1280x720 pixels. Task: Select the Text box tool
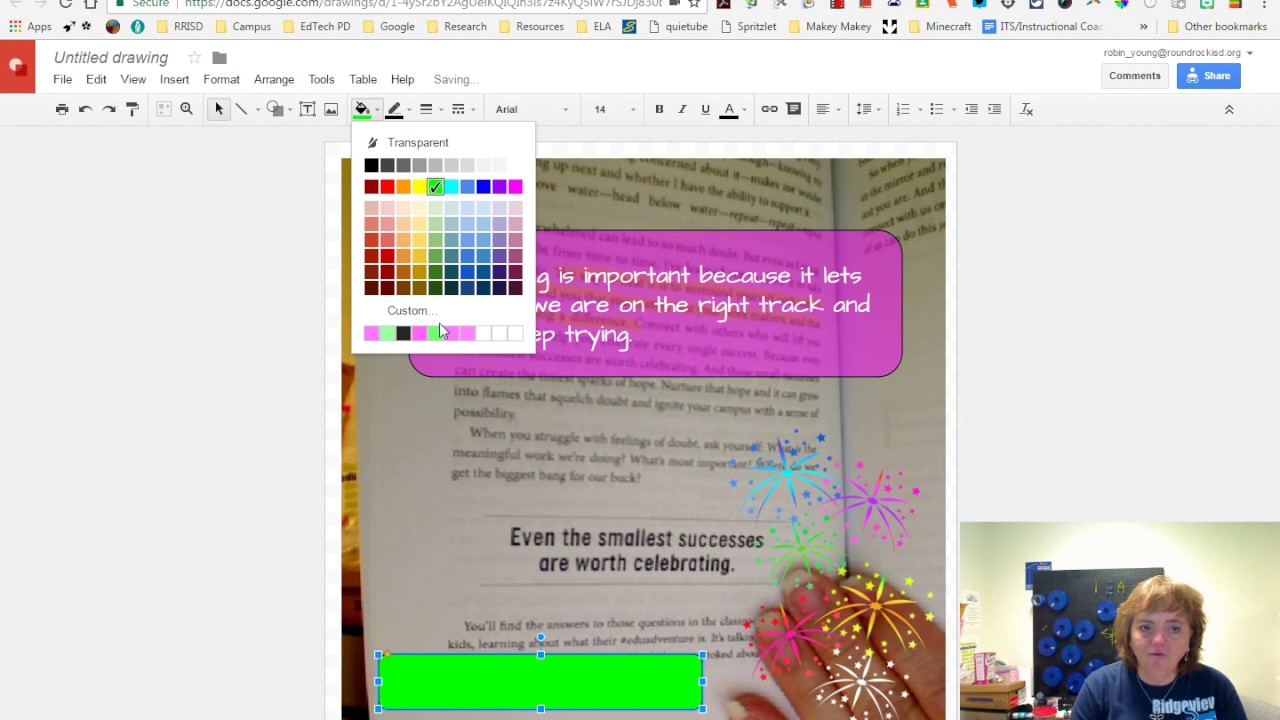point(308,109)
